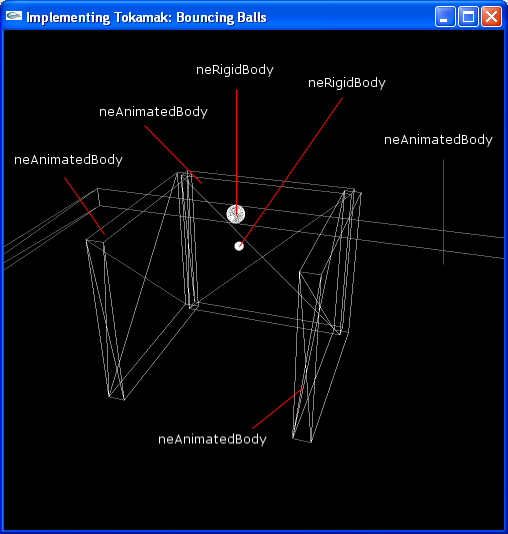Viewport: 508px width, 534px height.
Task: Maximize the Bouncing Balls window
Action: point(468,16)
